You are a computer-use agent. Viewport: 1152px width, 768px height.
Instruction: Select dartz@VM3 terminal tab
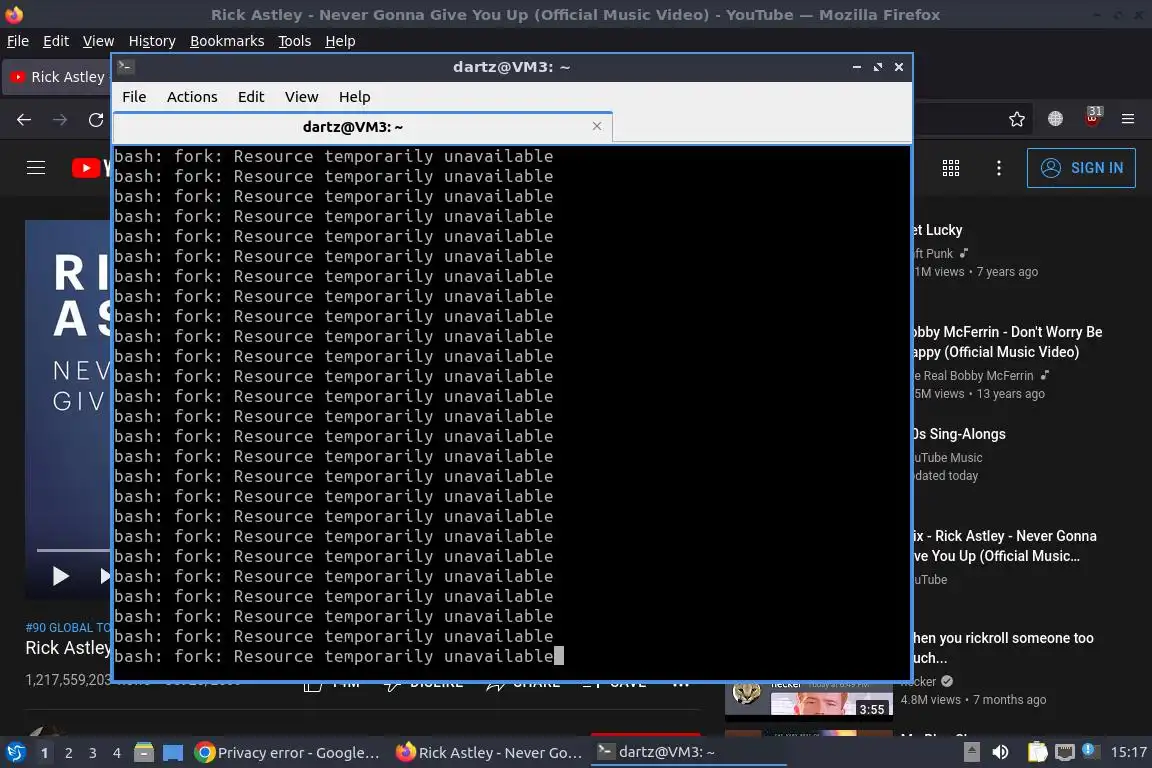pyautogui.click(x=363, y=126)
